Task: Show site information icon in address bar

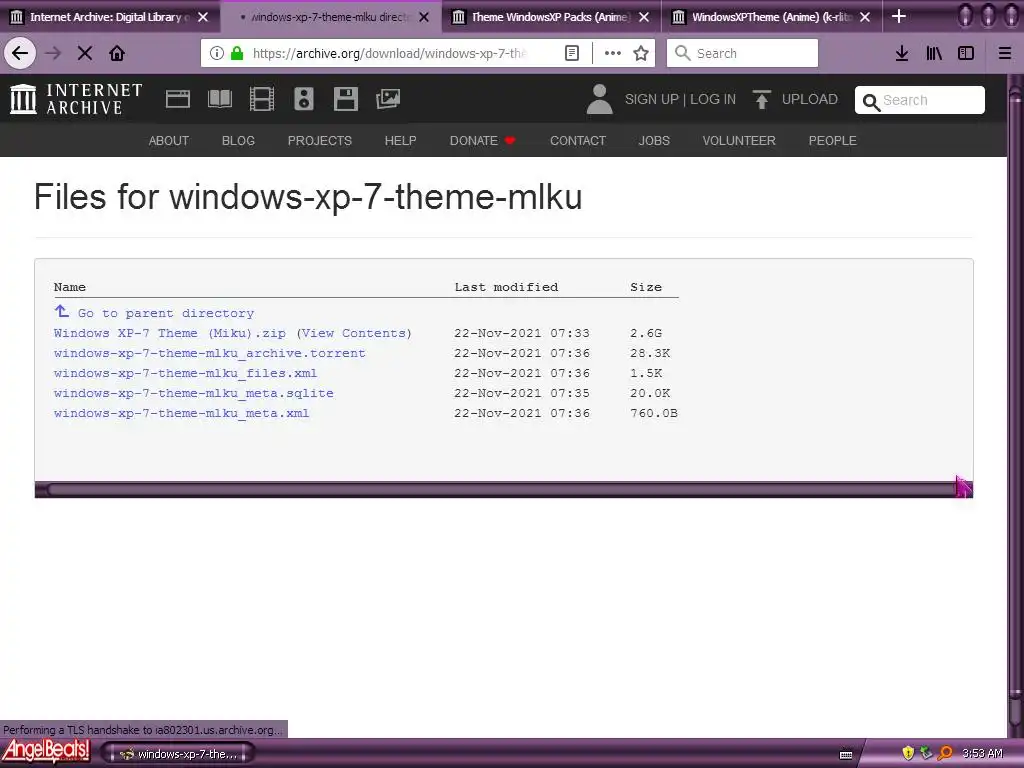Action: (x=217, y=54)
